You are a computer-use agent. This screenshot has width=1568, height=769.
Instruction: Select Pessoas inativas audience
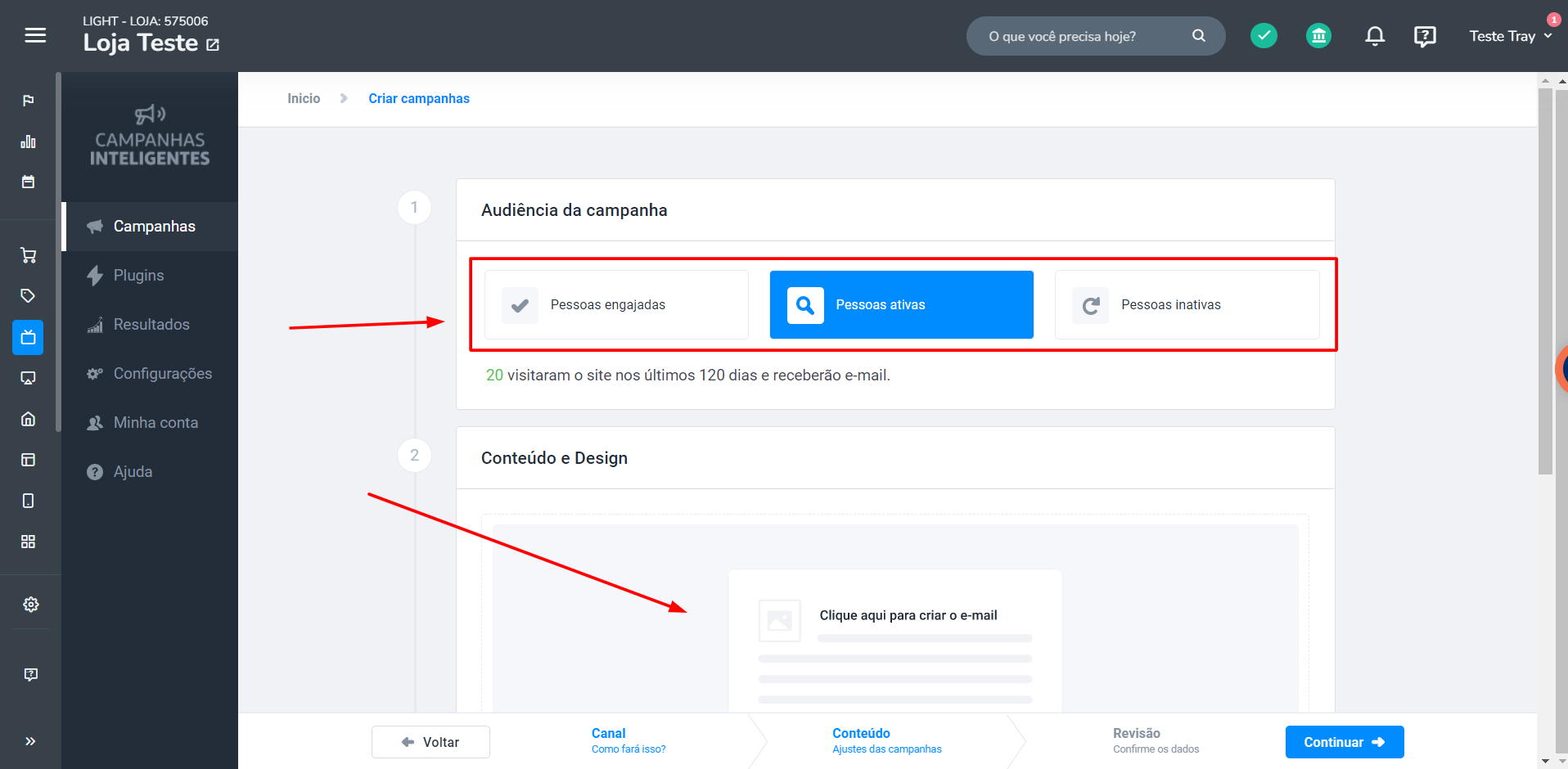[1187, 305]
